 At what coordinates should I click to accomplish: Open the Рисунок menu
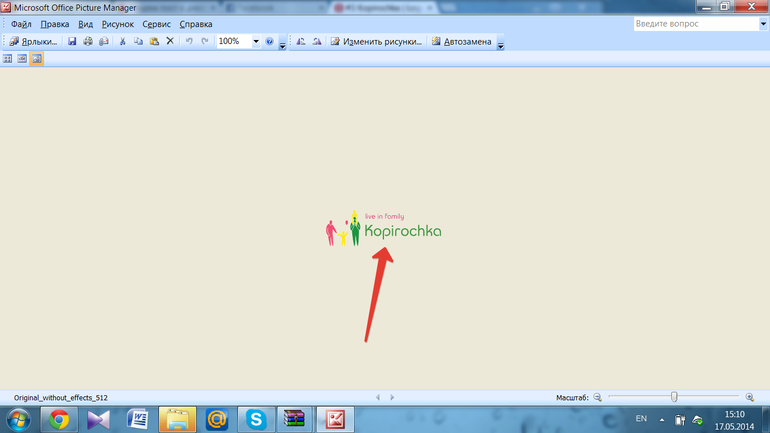click(117, 24)
